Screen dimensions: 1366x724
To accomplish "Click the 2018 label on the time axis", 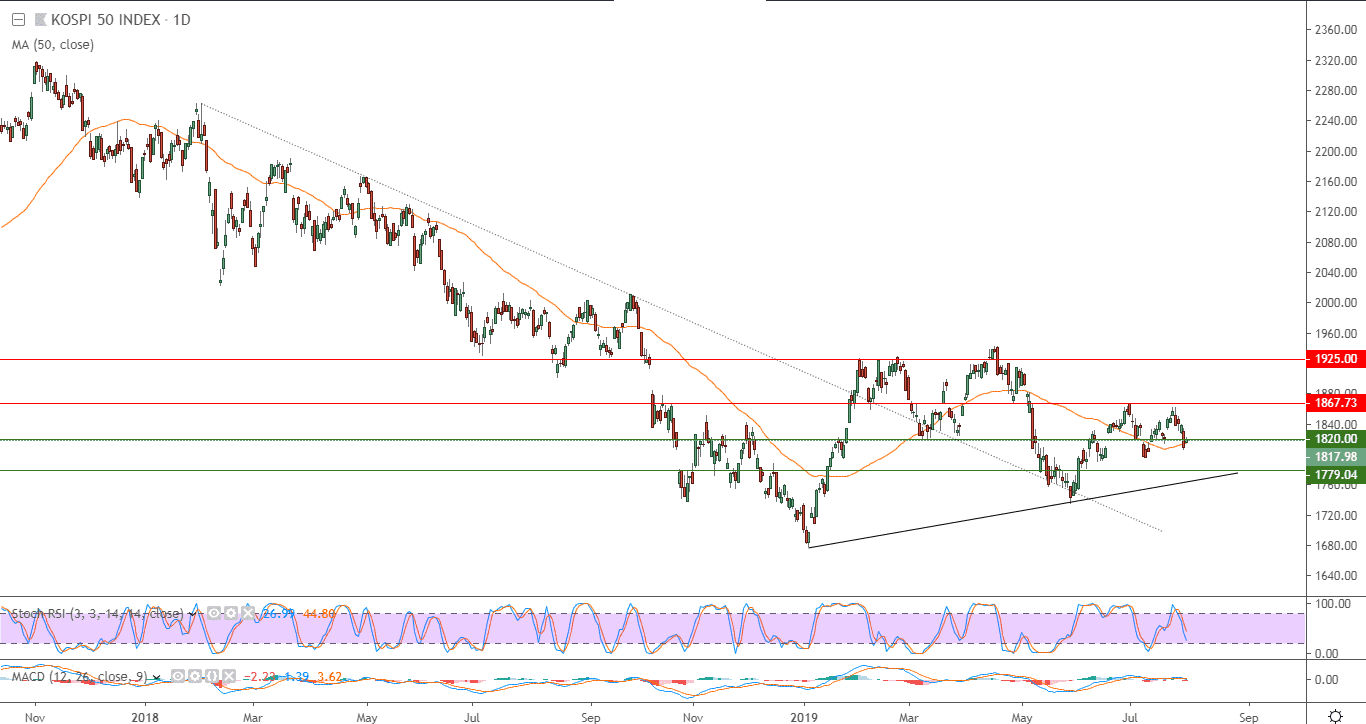I will (x=145, y=716).
